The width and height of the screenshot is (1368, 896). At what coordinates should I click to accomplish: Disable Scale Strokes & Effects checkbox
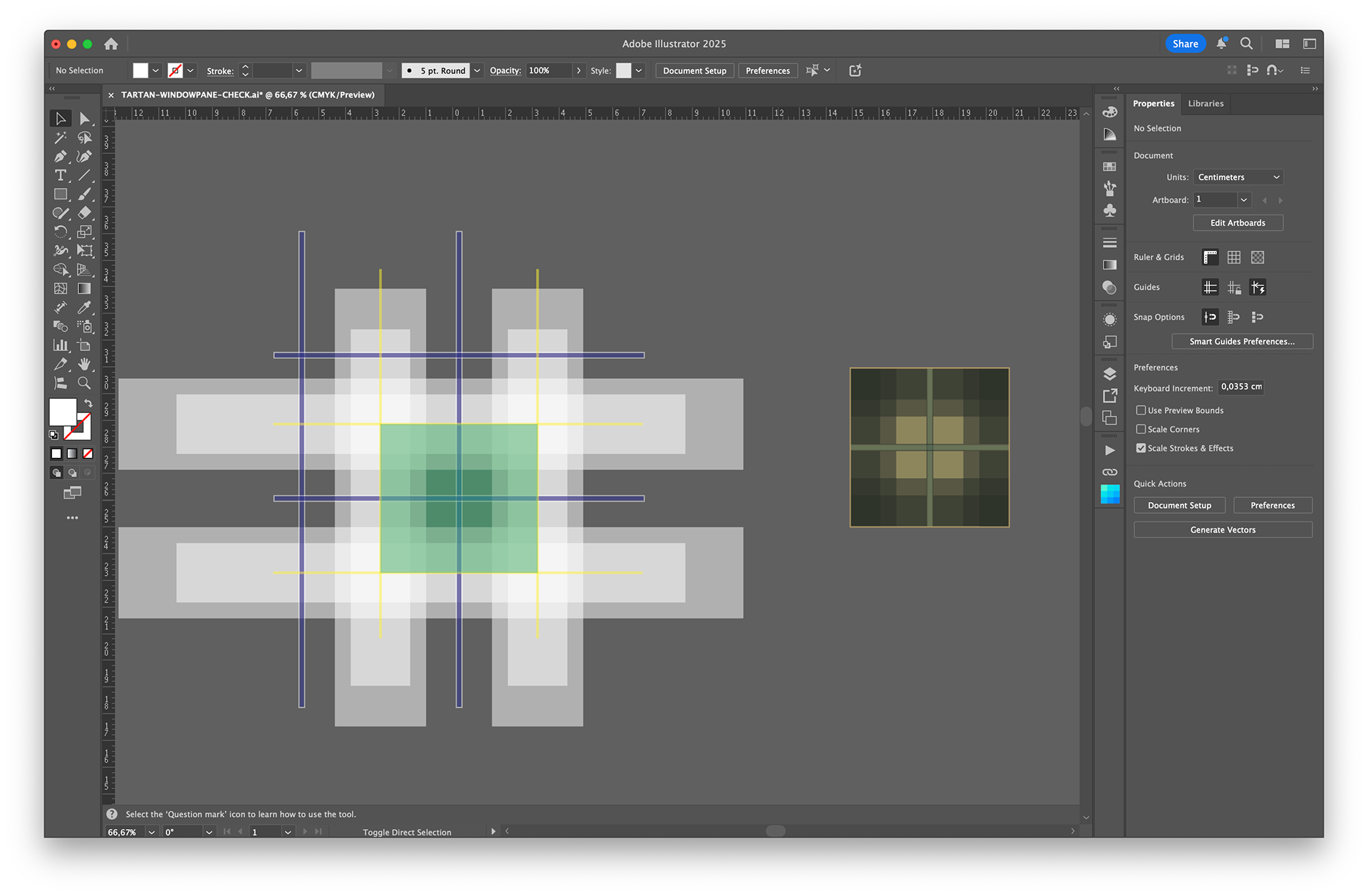click(x=1141, y=448)
